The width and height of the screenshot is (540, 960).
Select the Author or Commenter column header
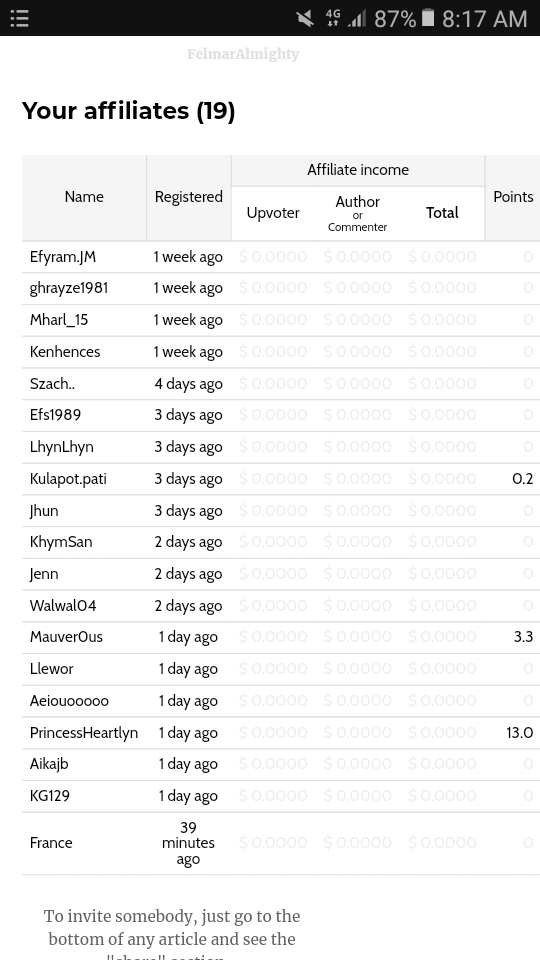(358, 213)
